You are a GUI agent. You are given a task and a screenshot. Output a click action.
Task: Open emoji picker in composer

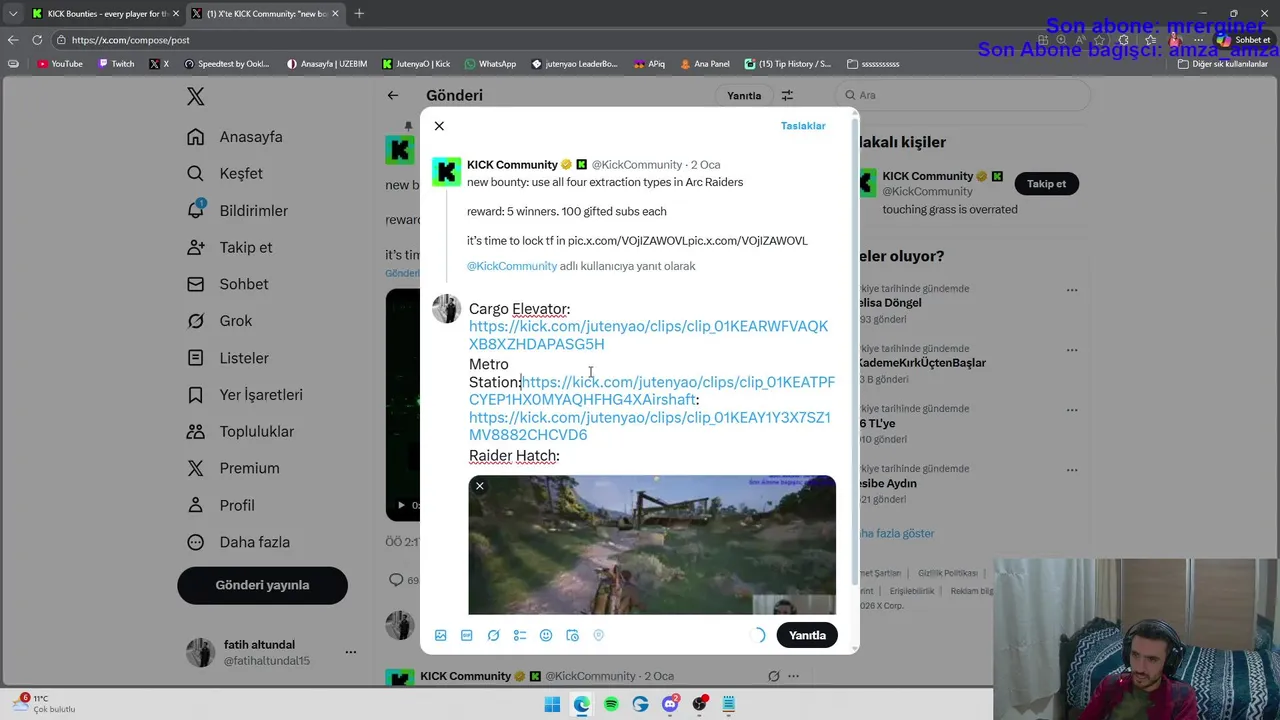pos(546,635)
